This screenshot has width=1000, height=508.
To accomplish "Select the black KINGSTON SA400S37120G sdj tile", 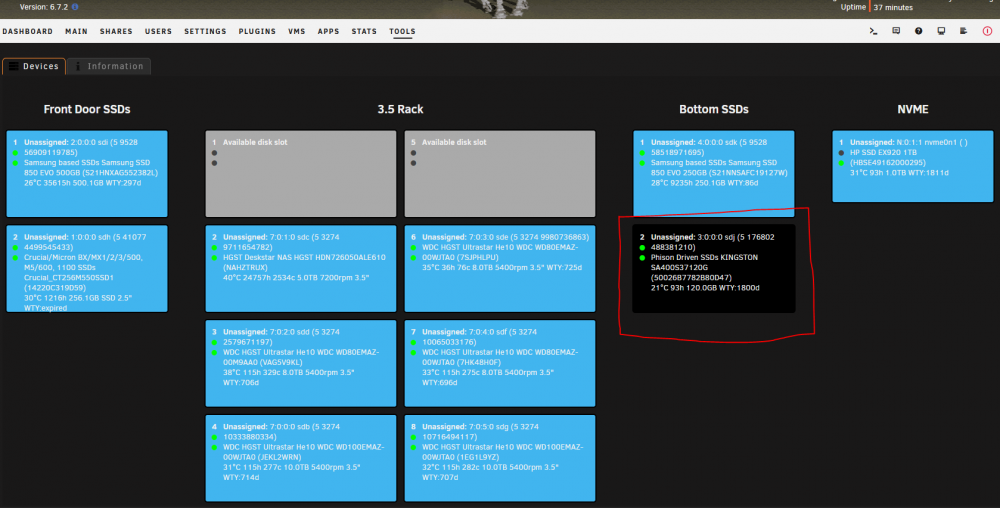I will [x=714, y=268].
